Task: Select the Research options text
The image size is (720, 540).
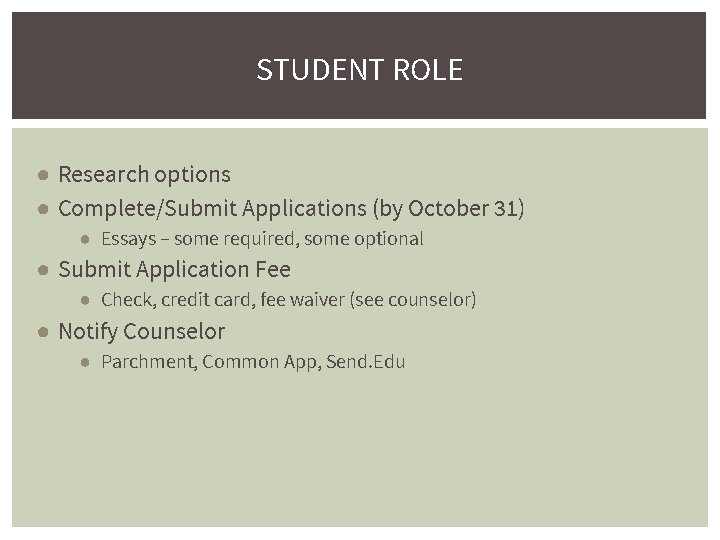Action: point(144,174)
